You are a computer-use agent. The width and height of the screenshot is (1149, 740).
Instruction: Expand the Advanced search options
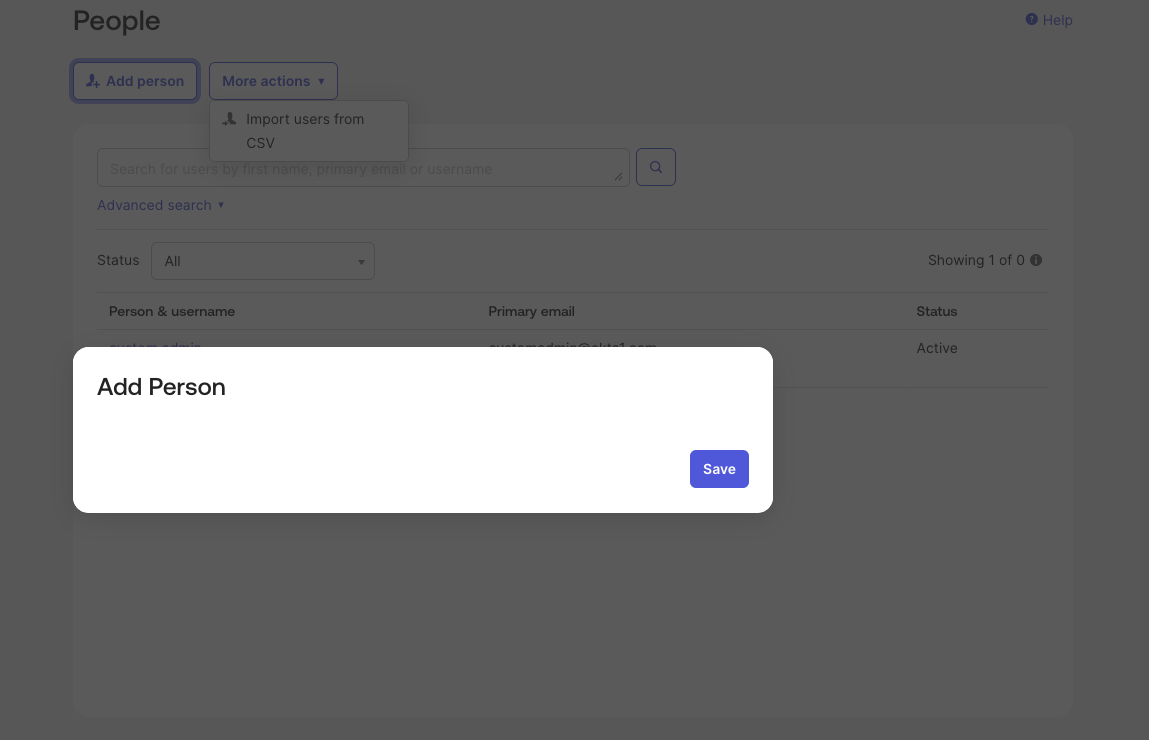160,205
